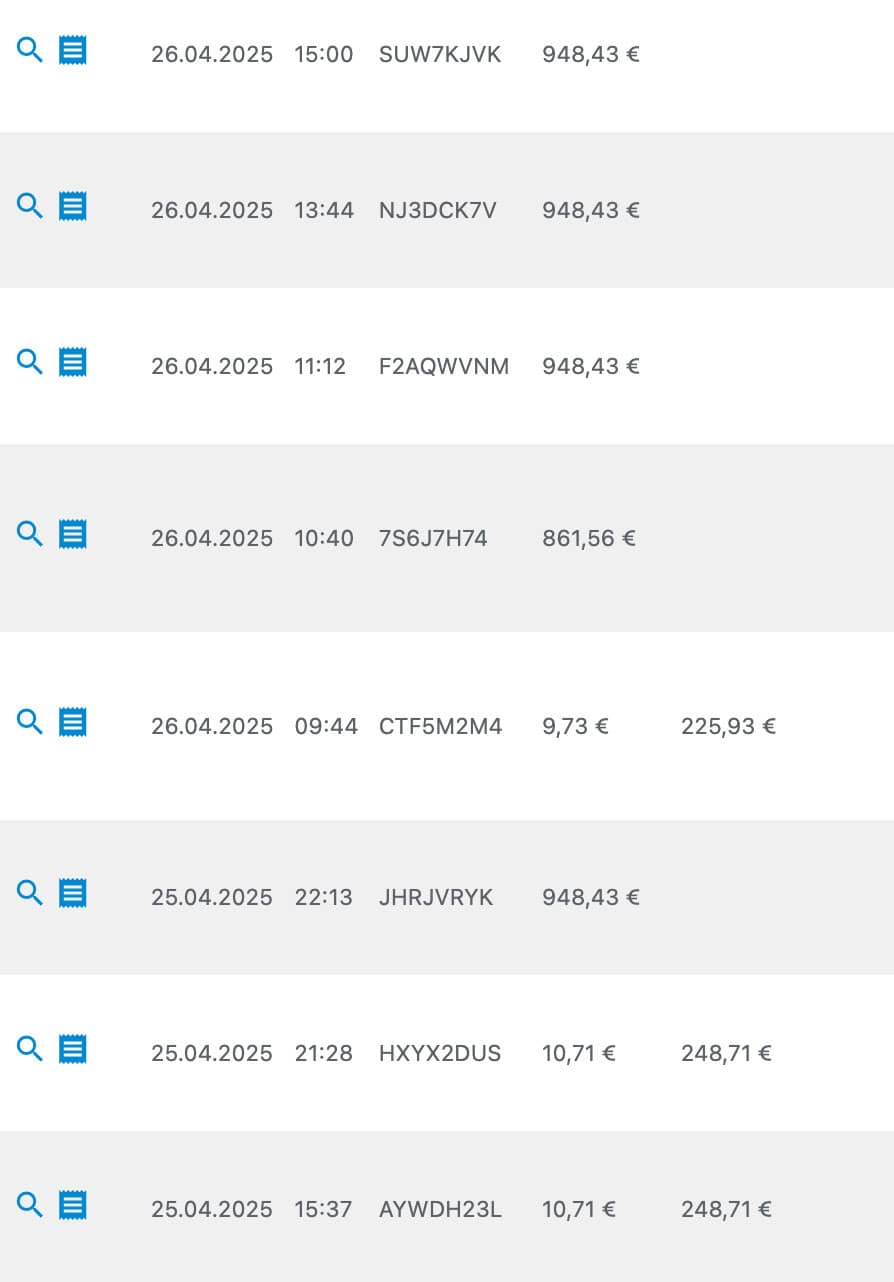This screenshot has height=1282, width=894.
Task: Open receipt for CTF5M2M4 transaction
Action: click(72, 722)
